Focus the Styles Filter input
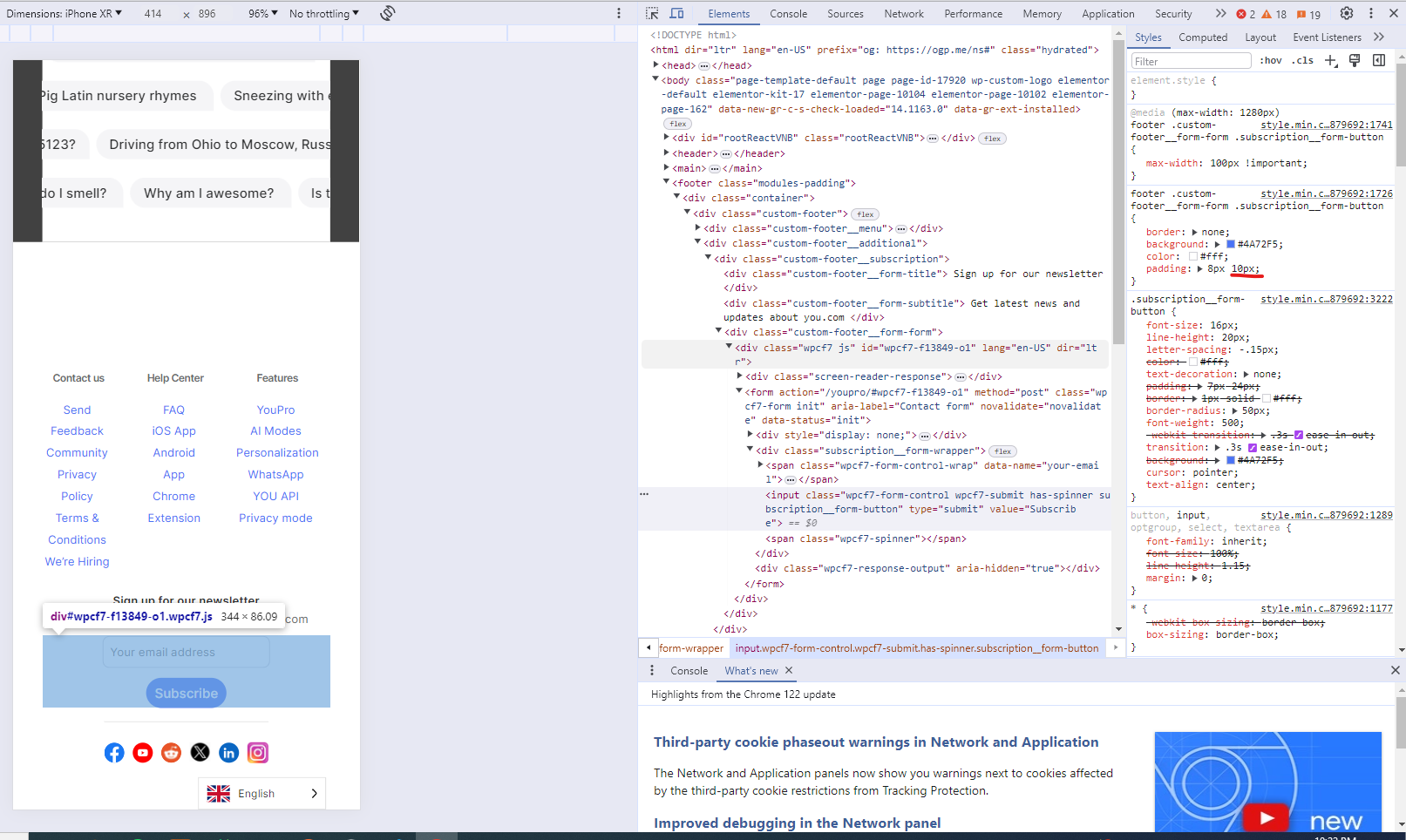 click(x=1191, y=61)
